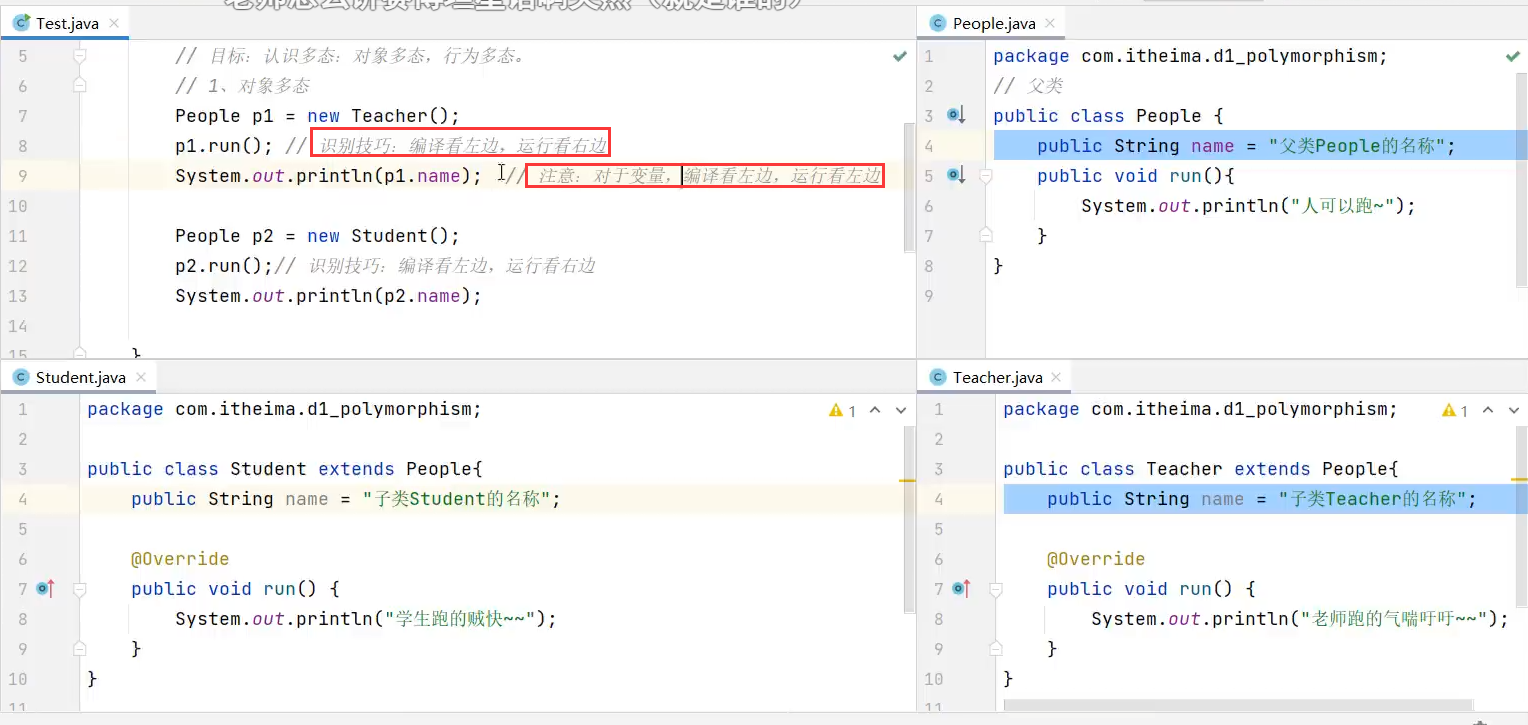Click the overrides gutter icon in Student.java line 7
This screenshot has height=725, width=1528.
[x=44, y=589]
